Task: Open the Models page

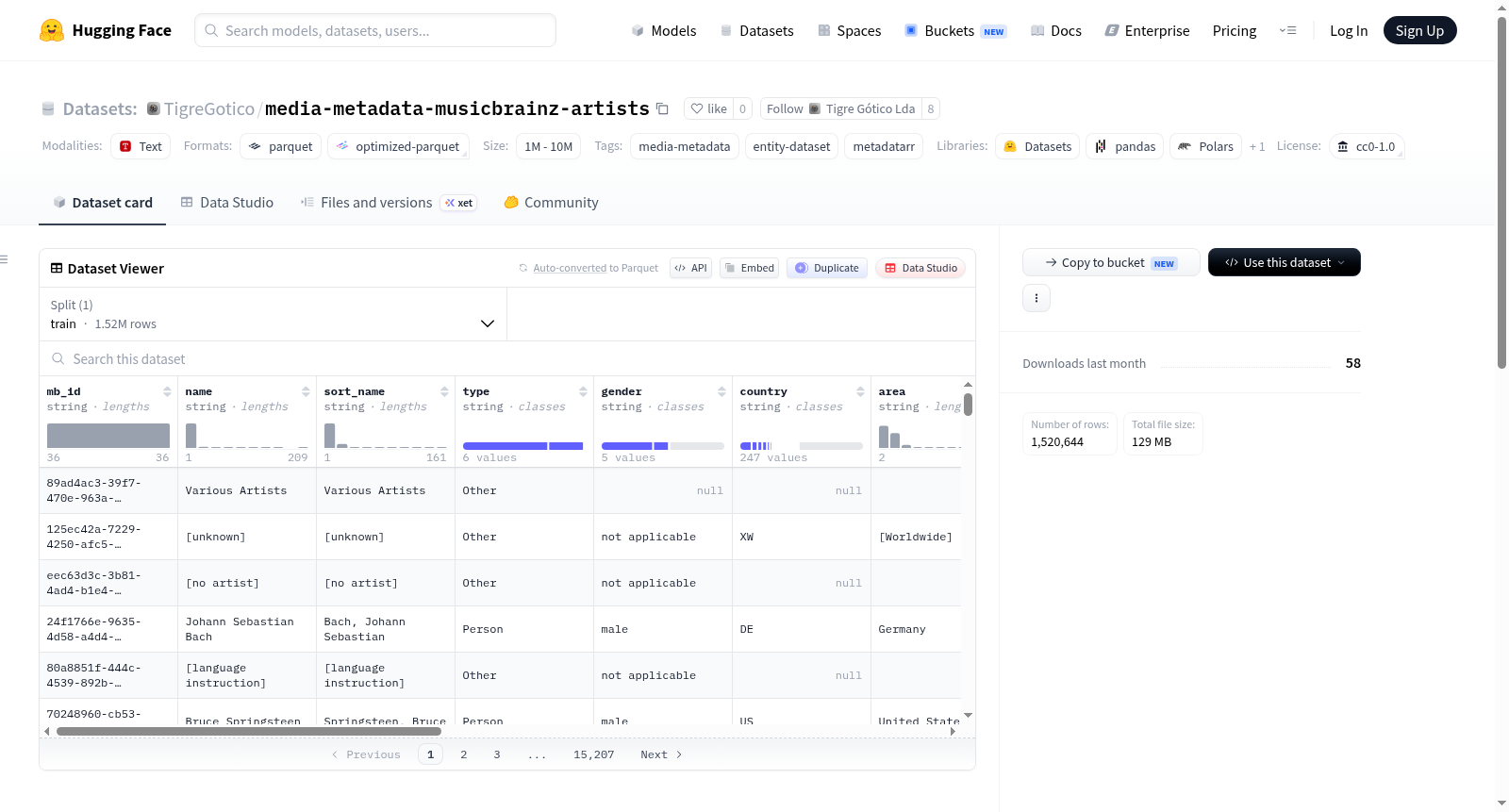Action: pos(664,30)
